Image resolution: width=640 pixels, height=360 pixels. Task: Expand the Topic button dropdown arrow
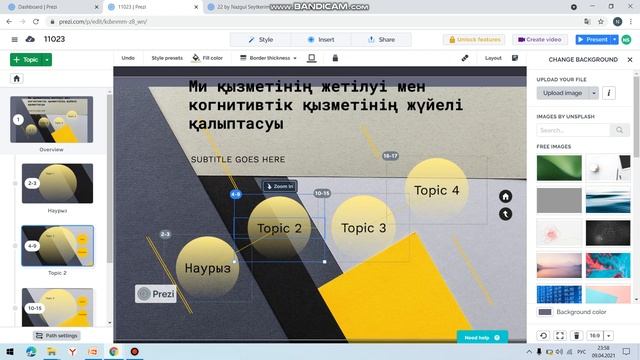tap(47, 60)
